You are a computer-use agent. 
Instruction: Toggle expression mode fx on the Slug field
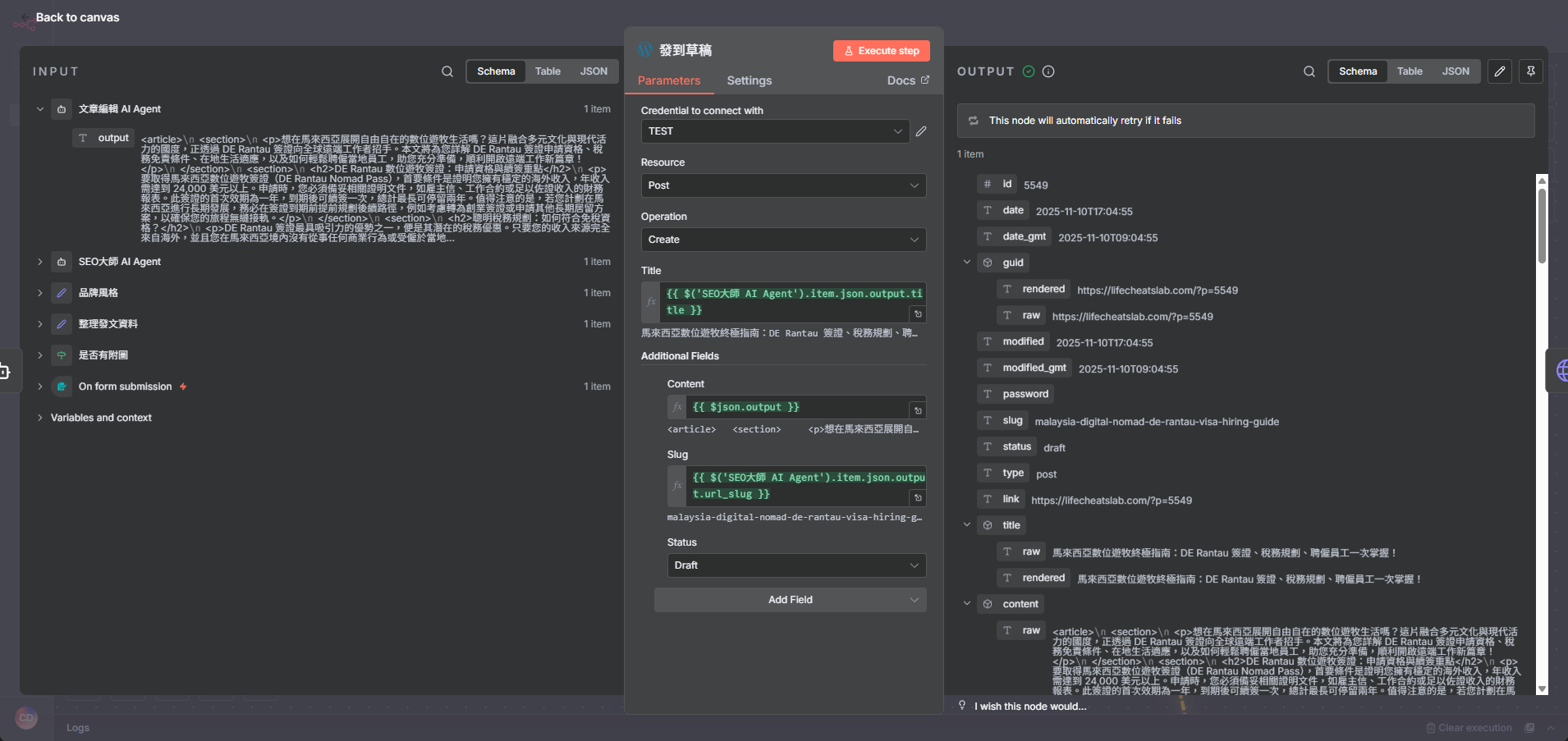(x=677, y=486)
